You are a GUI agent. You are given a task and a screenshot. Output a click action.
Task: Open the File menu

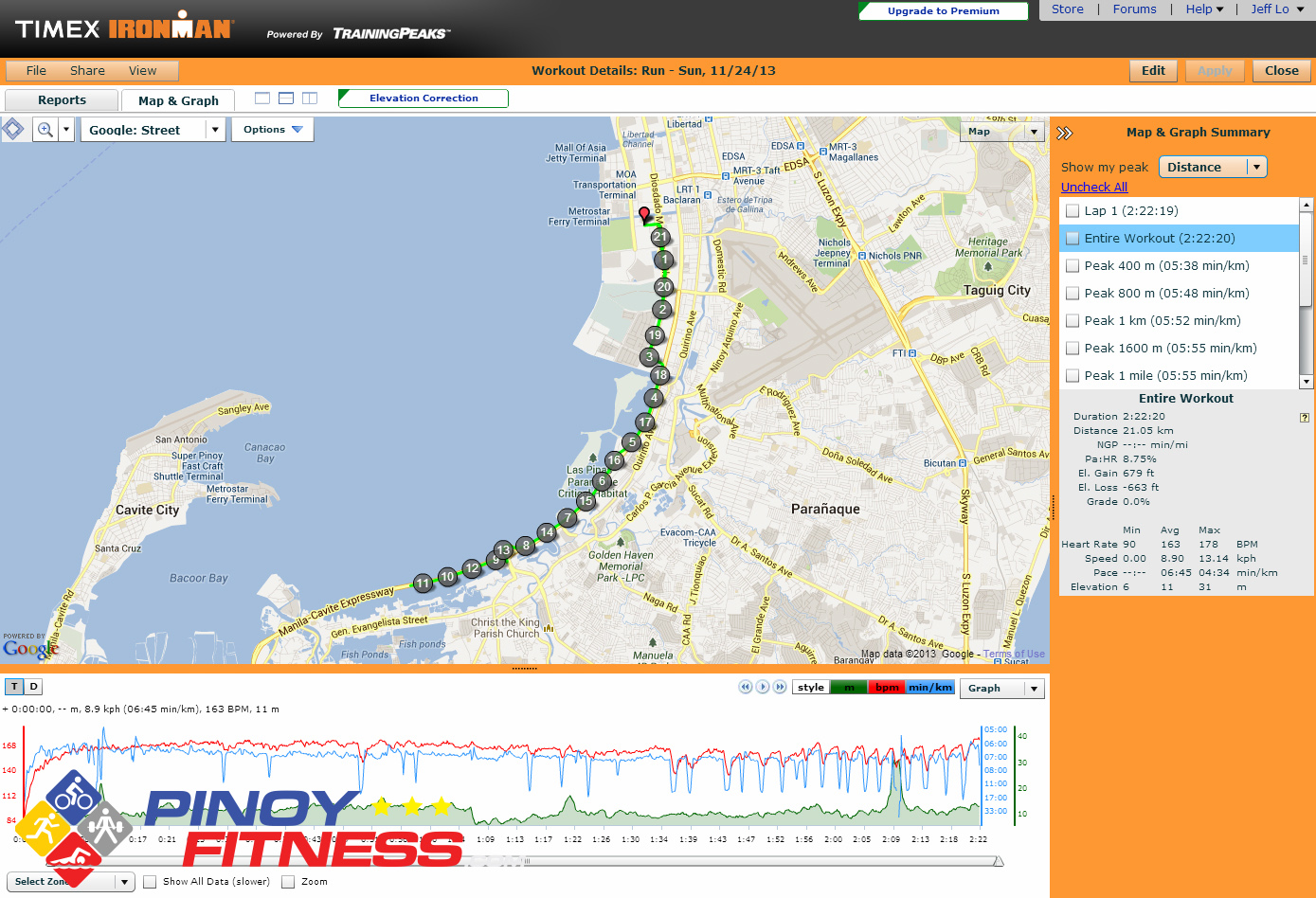point(36,71)
